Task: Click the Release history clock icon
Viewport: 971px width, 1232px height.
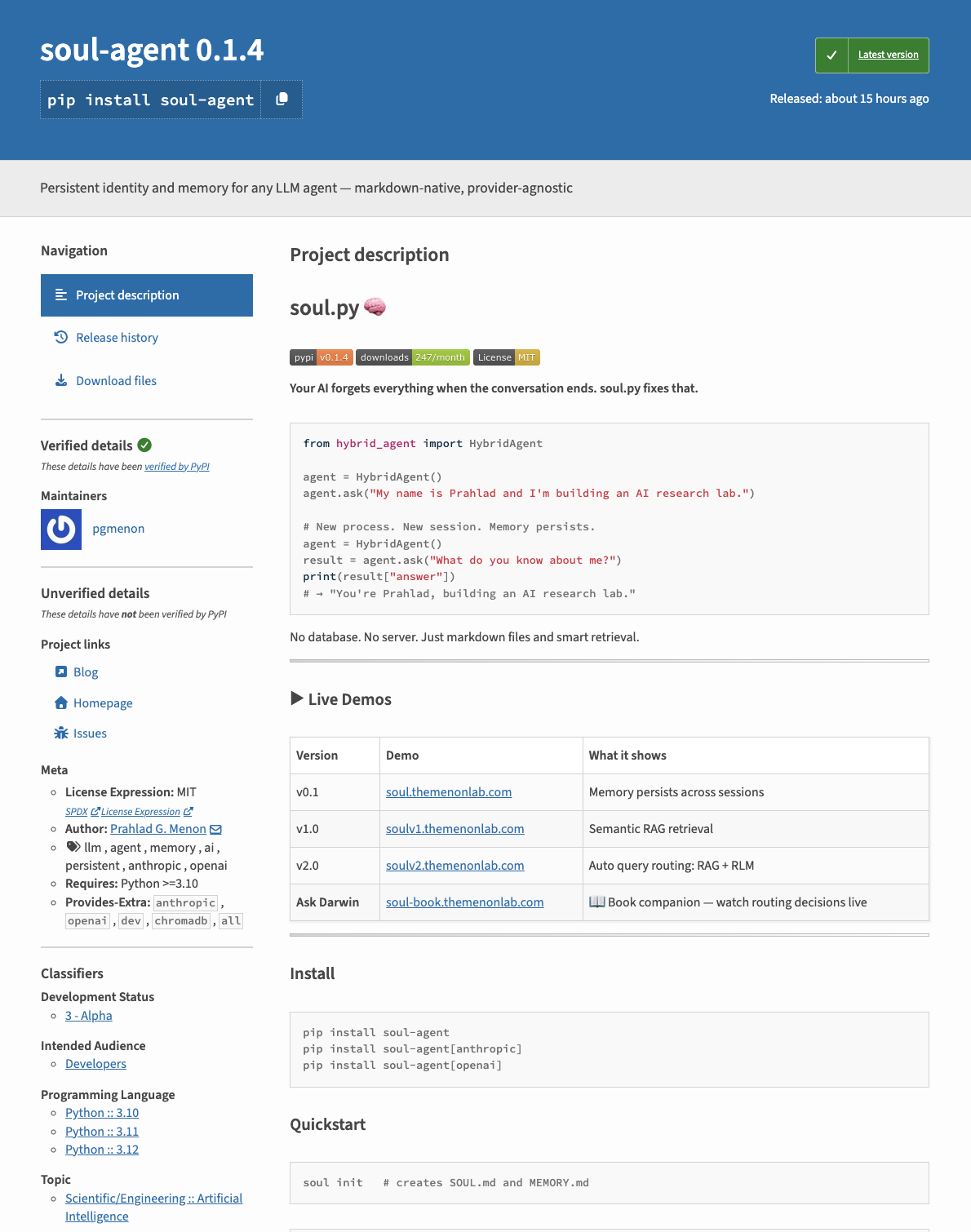Action: pyautogui.click(x=61, y=337)
